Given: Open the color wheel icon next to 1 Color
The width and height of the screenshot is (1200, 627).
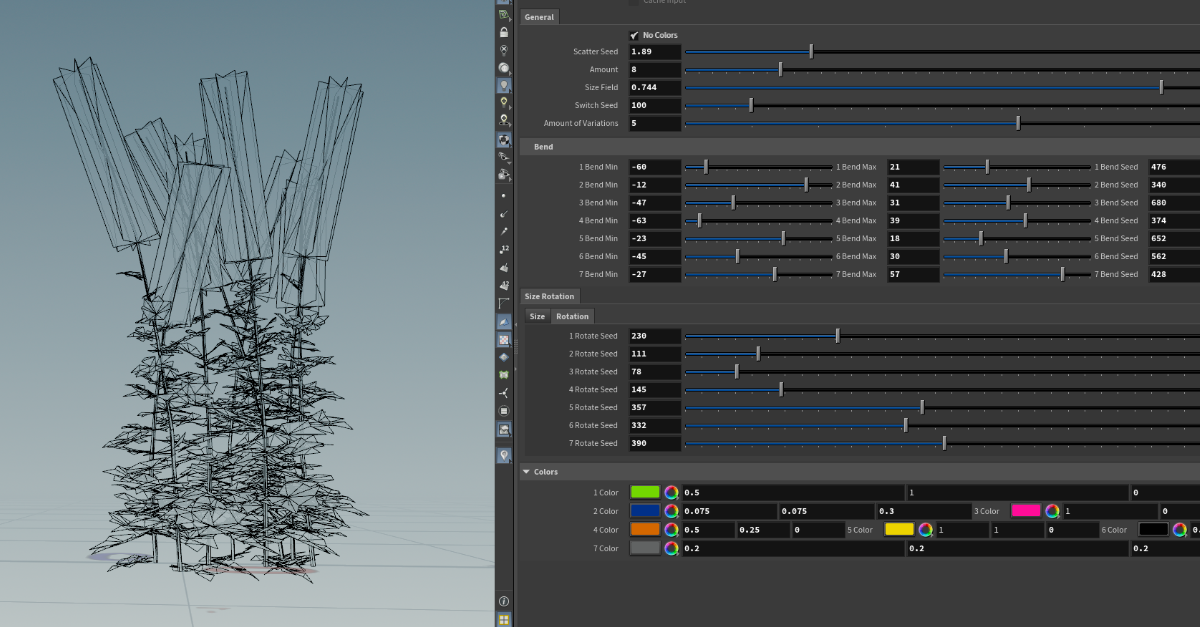Looking at the screenshot, I should pos(672,492).
